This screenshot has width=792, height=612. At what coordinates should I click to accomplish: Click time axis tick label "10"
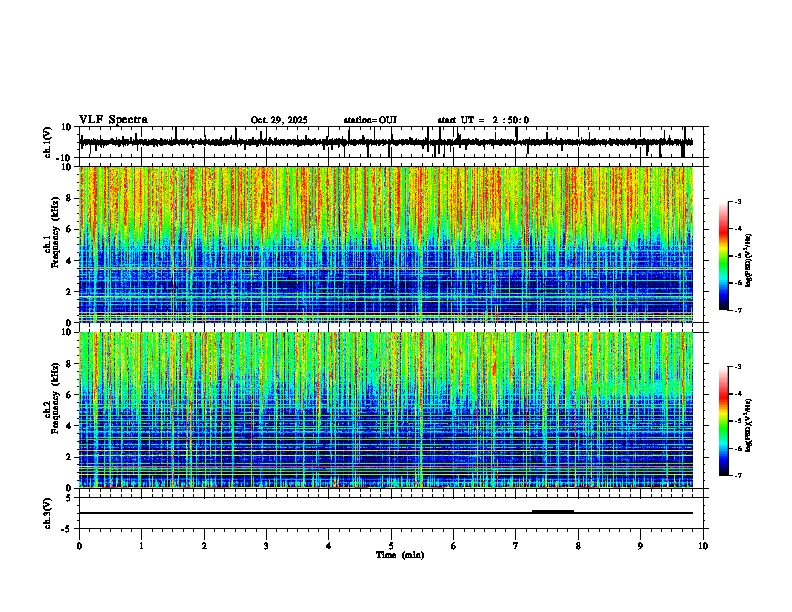click(703, 546)
